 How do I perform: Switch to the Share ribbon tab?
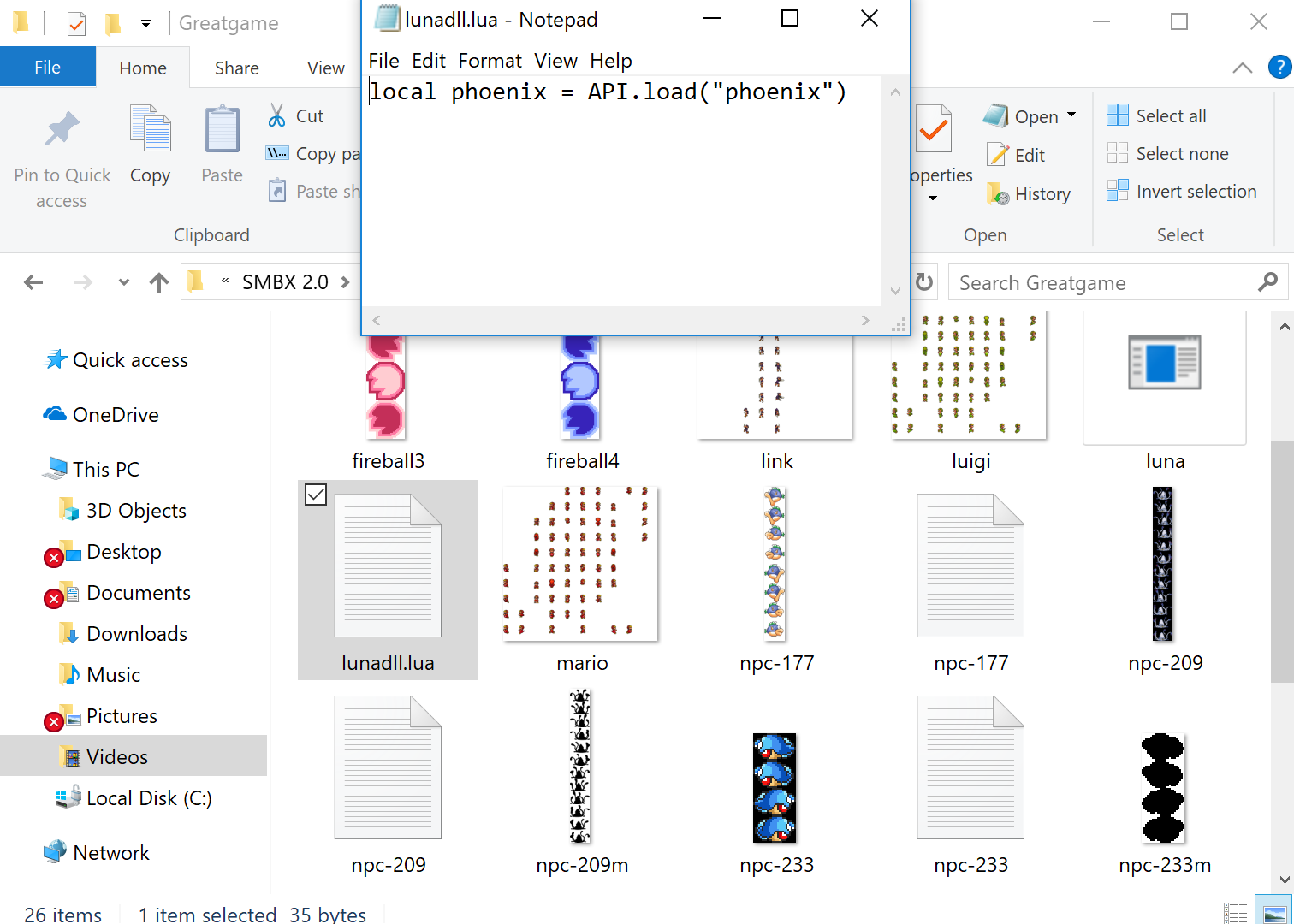tap(237, 68)
